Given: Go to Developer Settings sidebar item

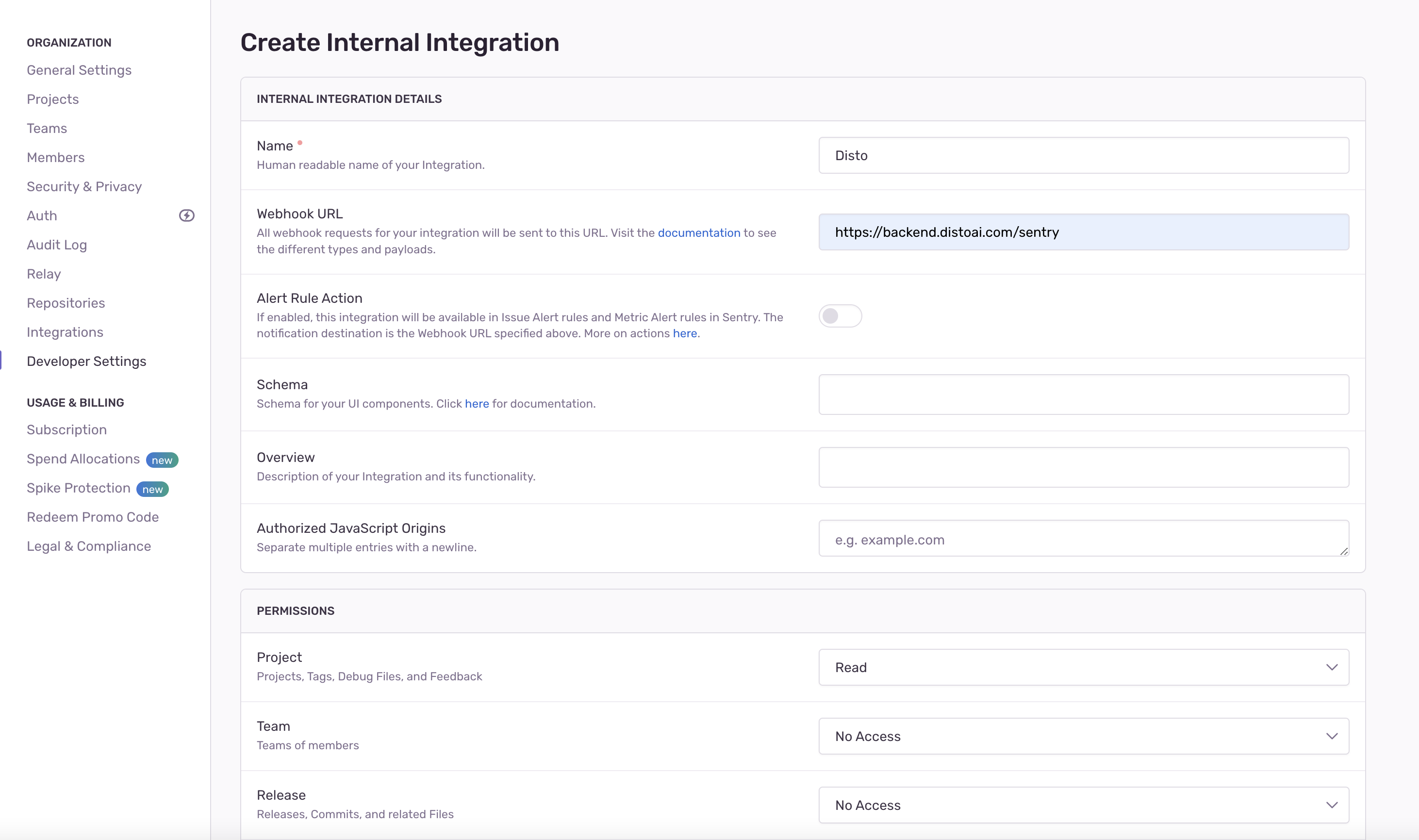Looking at the screenshot, I should [86, 361].
